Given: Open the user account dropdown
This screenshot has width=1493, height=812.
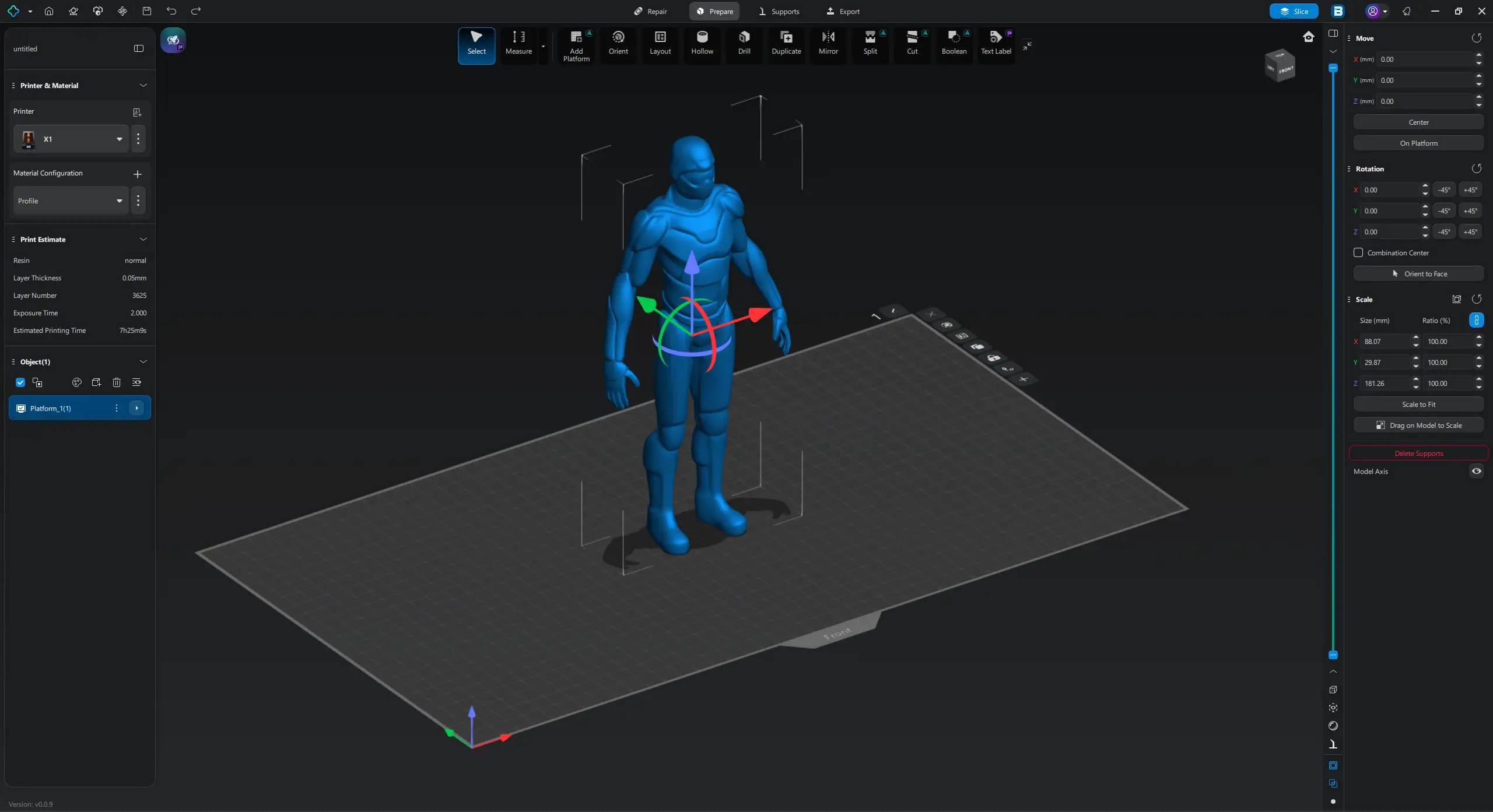Looking at the screenshot, I should click(1385, 11).
